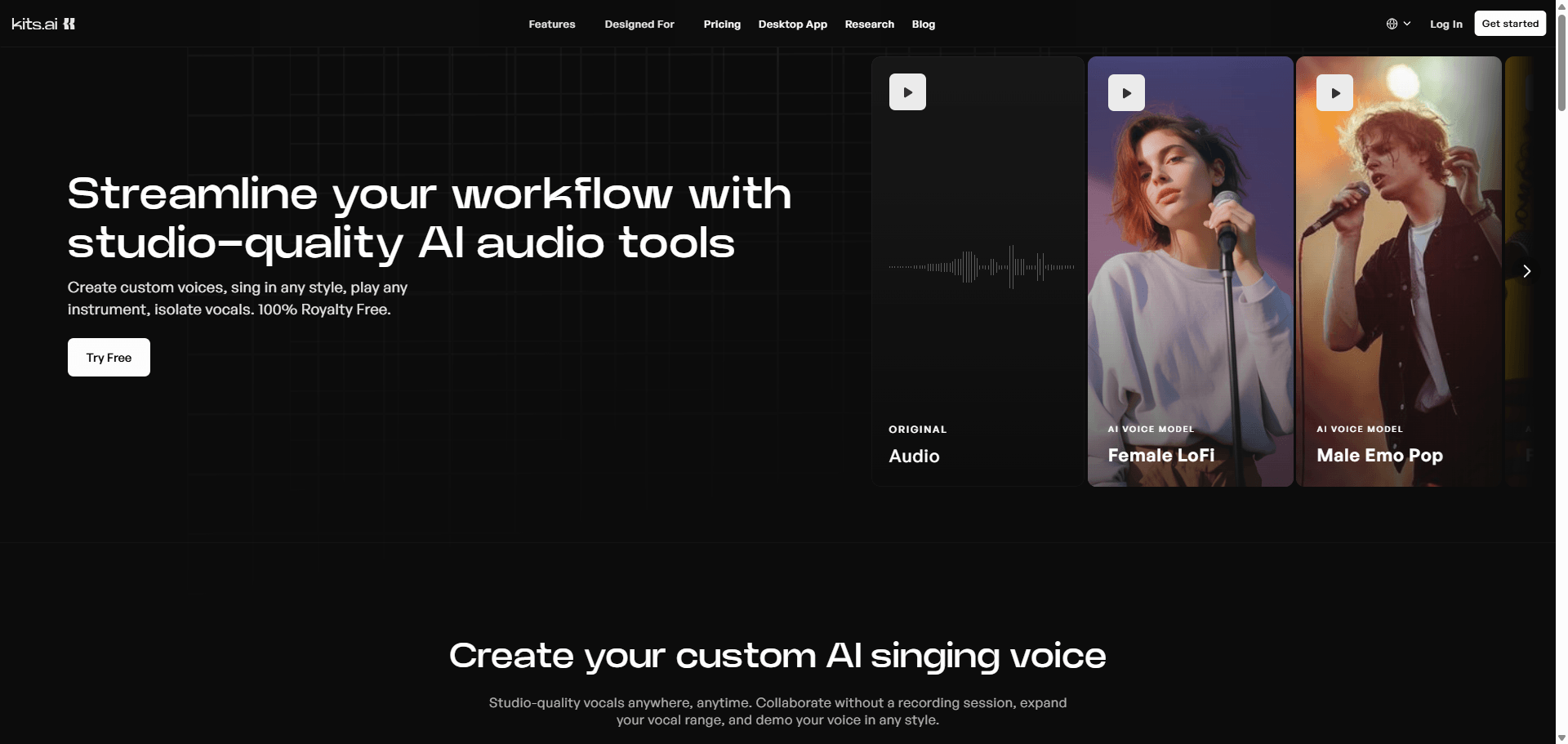This screenshot has height=744, width=1568.
Task: Open the Features menu
Action: [551, 25]
